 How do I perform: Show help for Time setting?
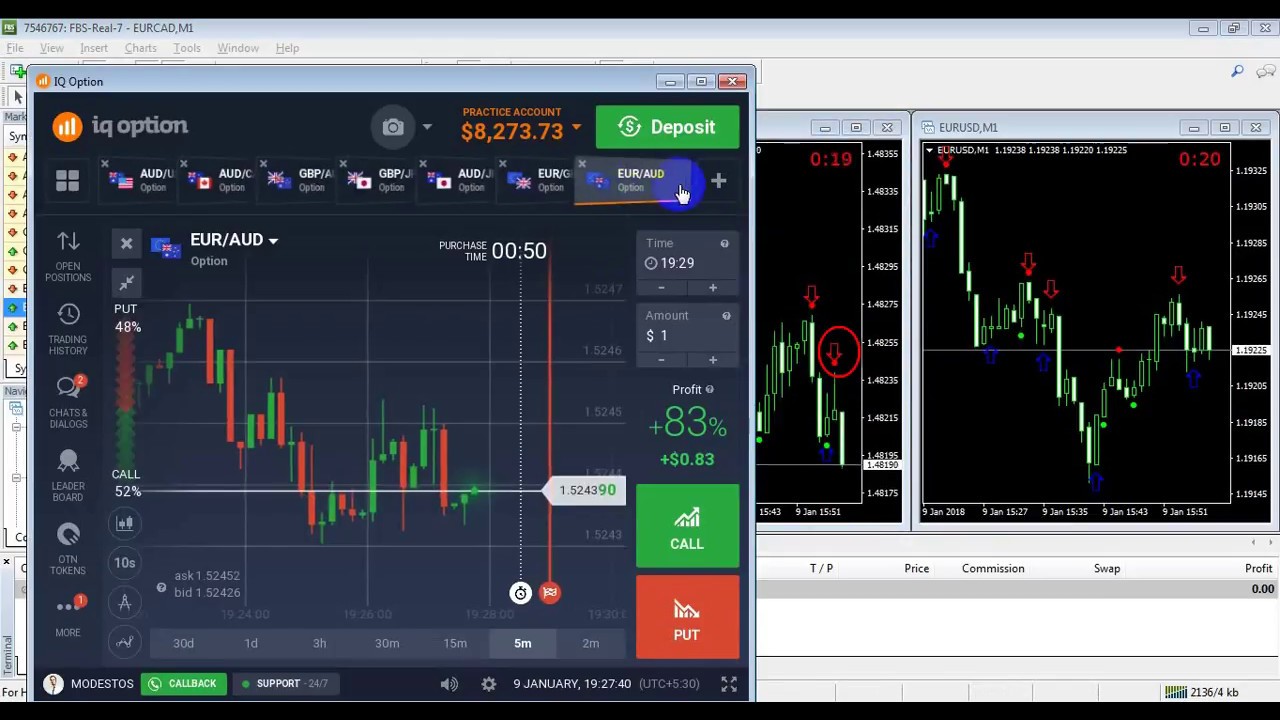724,244
